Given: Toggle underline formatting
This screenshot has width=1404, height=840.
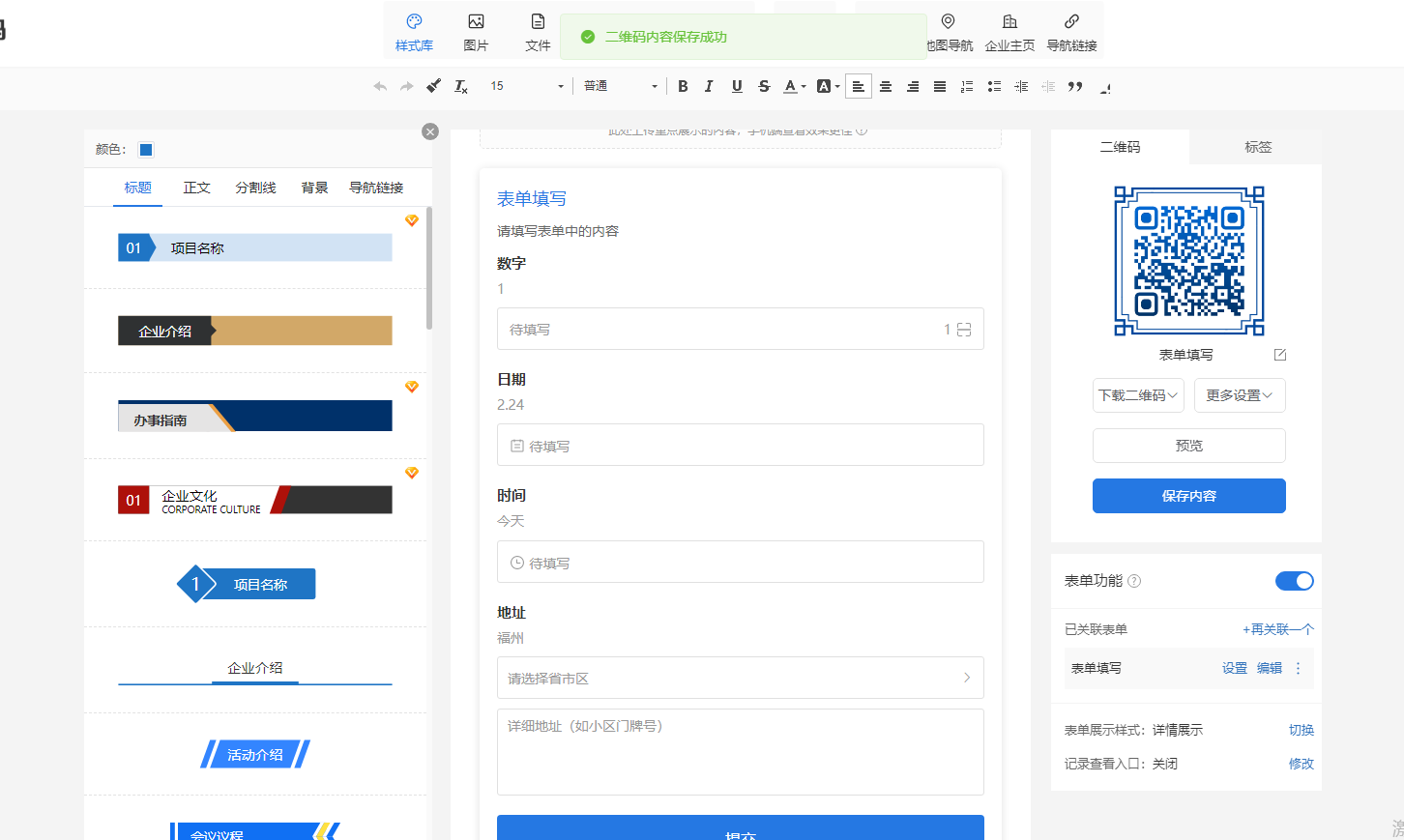Looking at the screenshot, I should (x=737, y=86).
